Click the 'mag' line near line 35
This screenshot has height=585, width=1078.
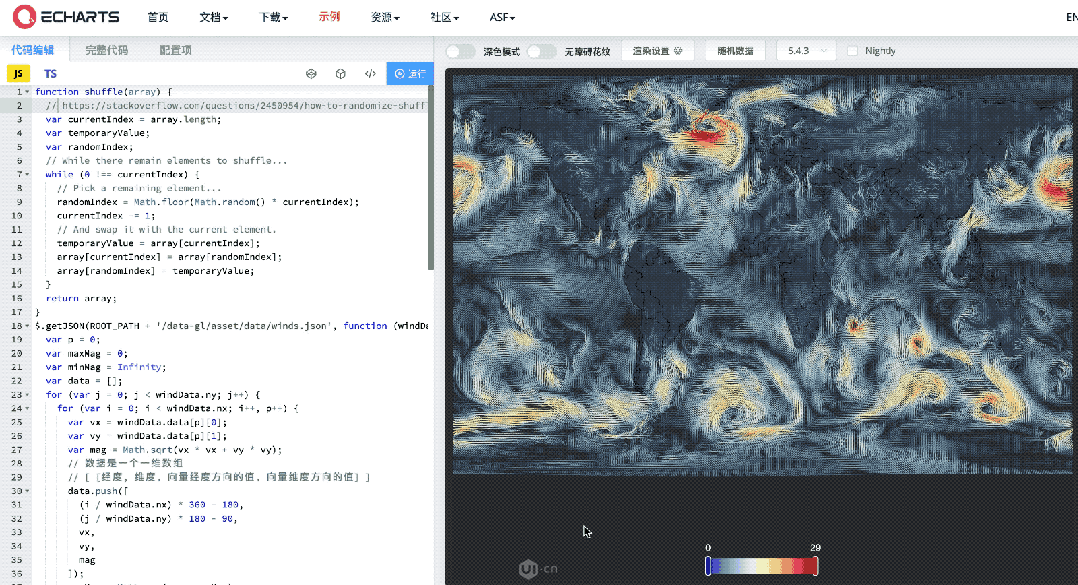(87, 560)
